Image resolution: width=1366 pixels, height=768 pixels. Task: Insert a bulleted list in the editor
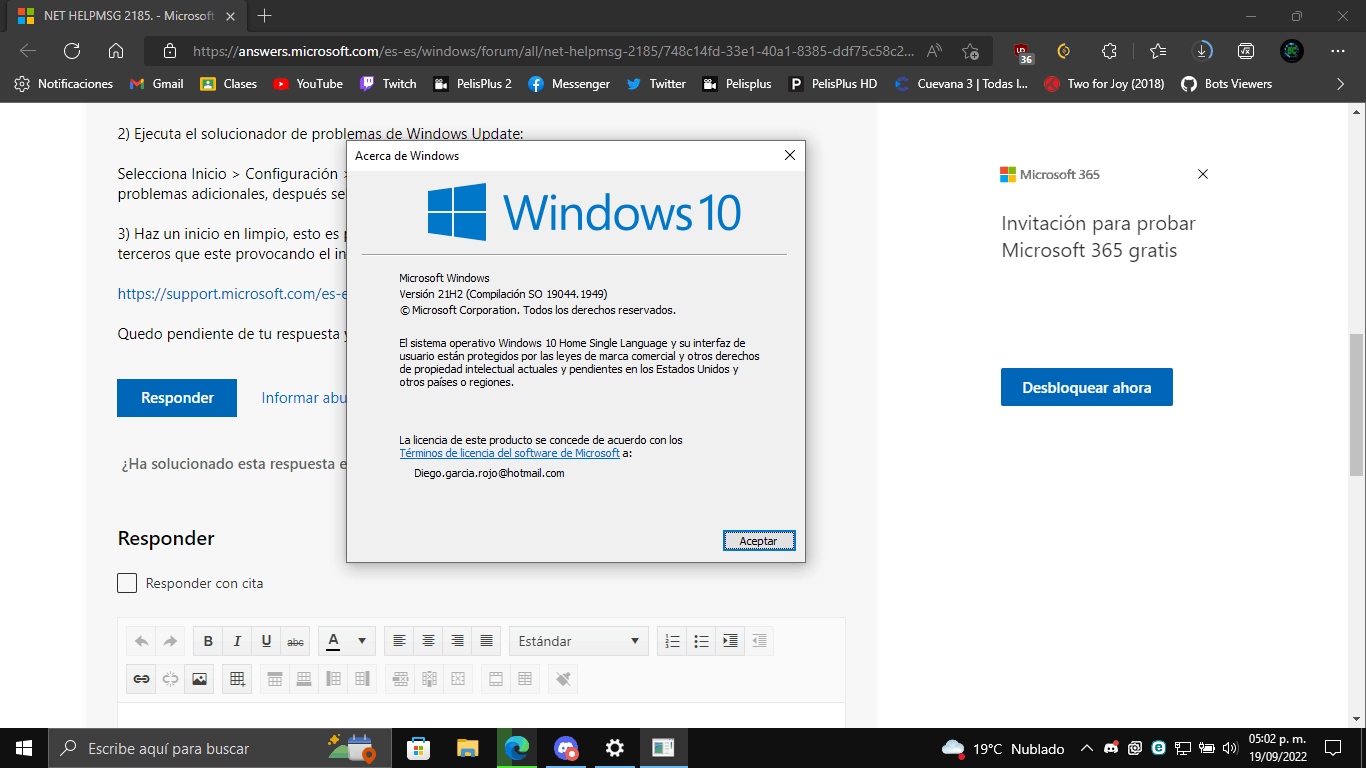coord(701,641)
